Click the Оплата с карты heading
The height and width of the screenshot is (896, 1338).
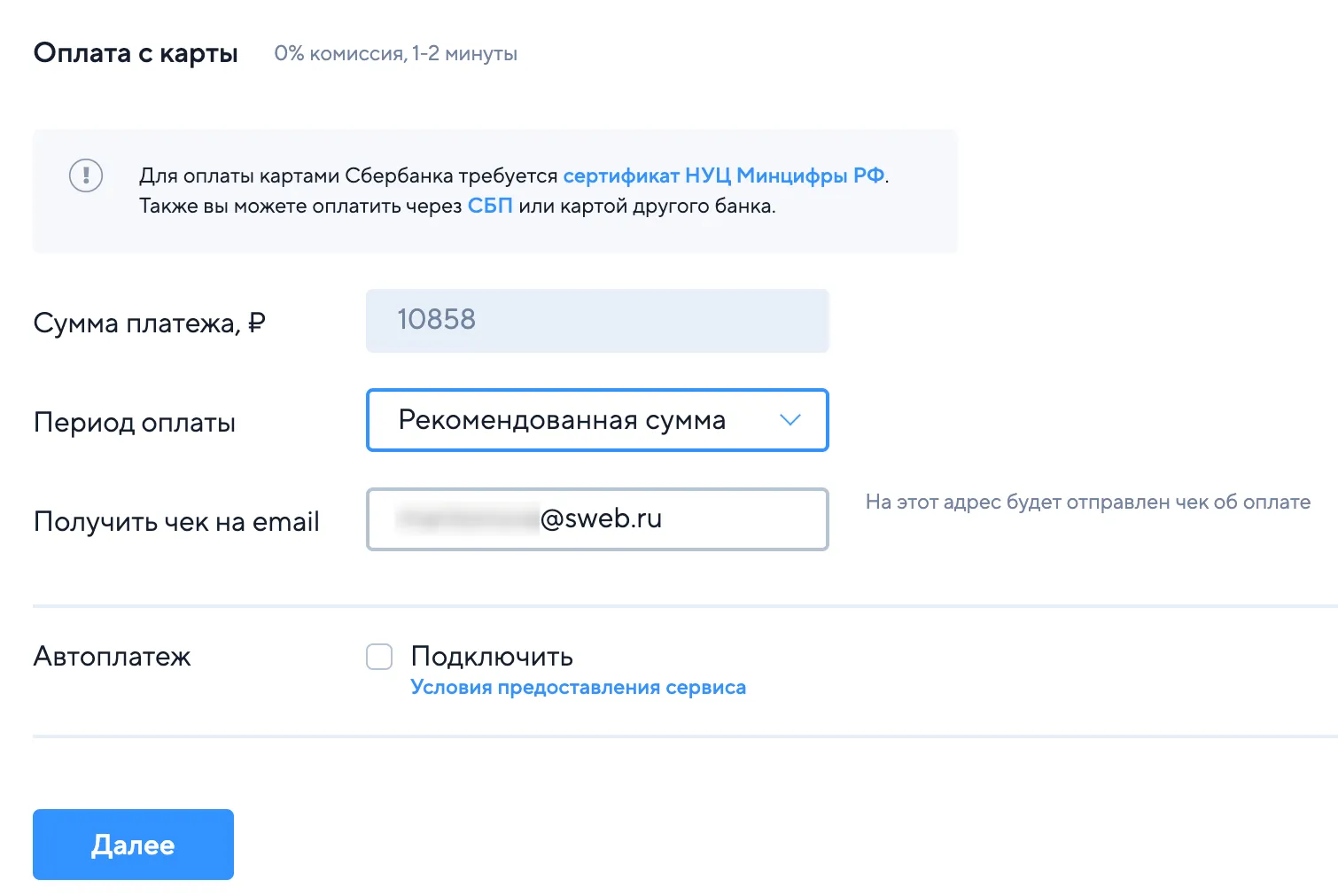pos(136,53)
